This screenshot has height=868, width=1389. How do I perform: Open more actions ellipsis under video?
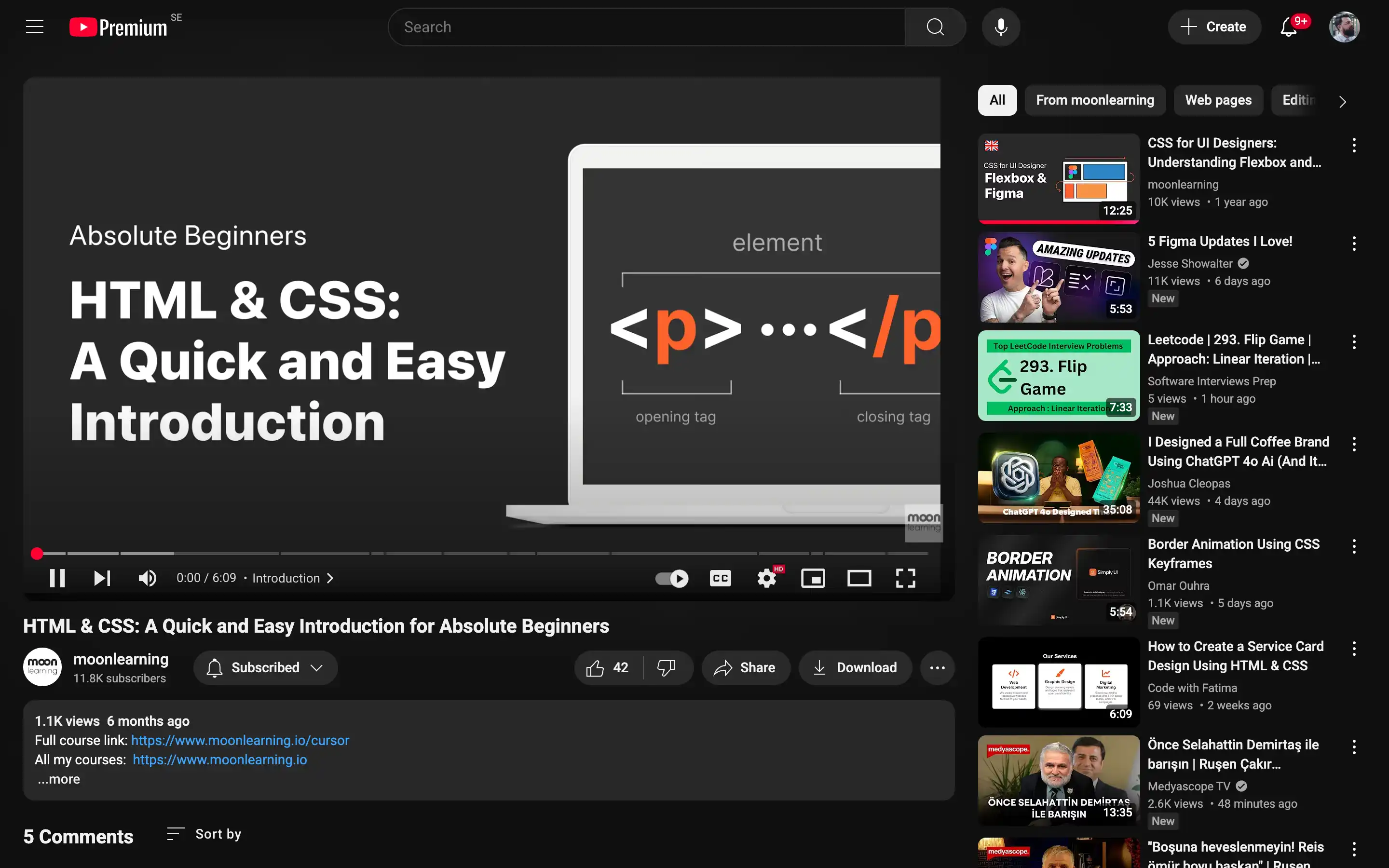point(937,668)
